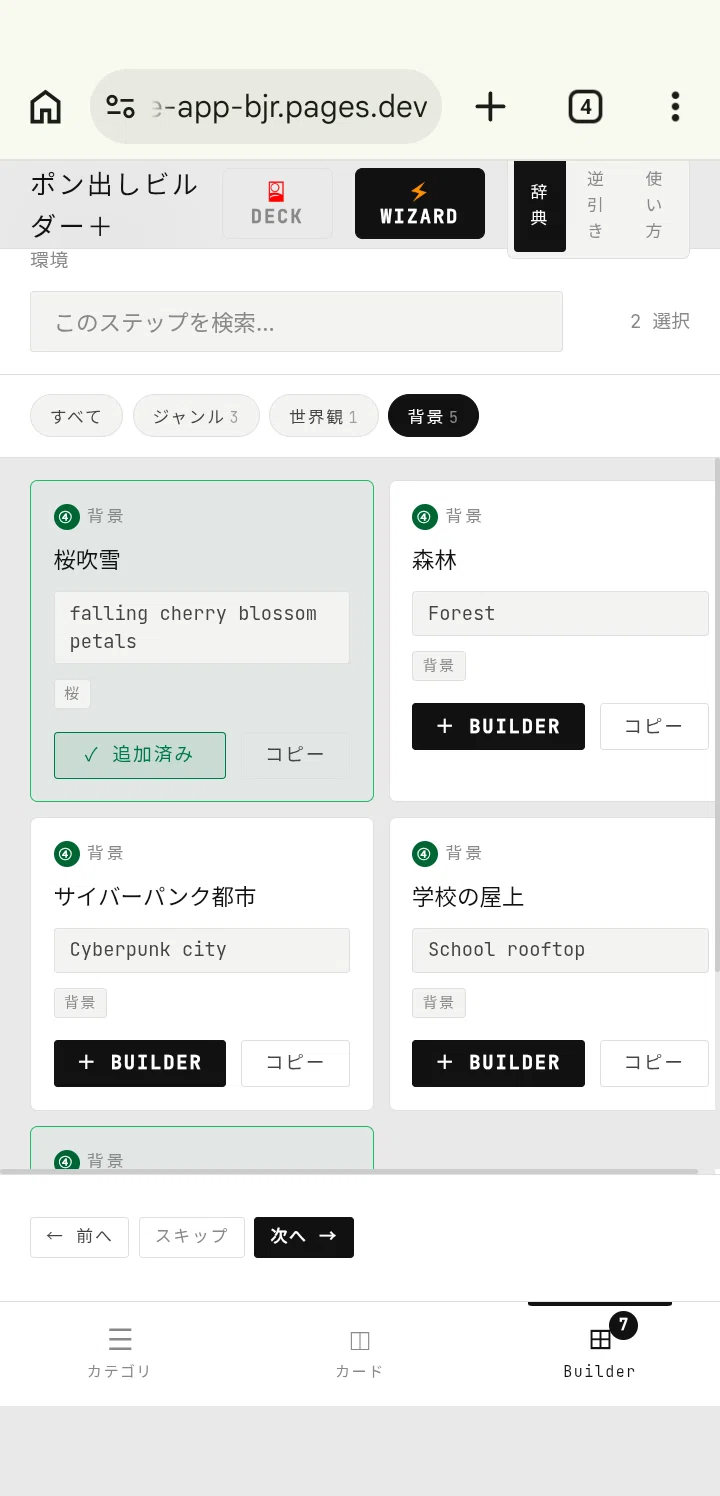Toggle the 追加済み button on 桜吹雪 card
The width and height of the screenshot is (720, 1496).
point(140,755)
